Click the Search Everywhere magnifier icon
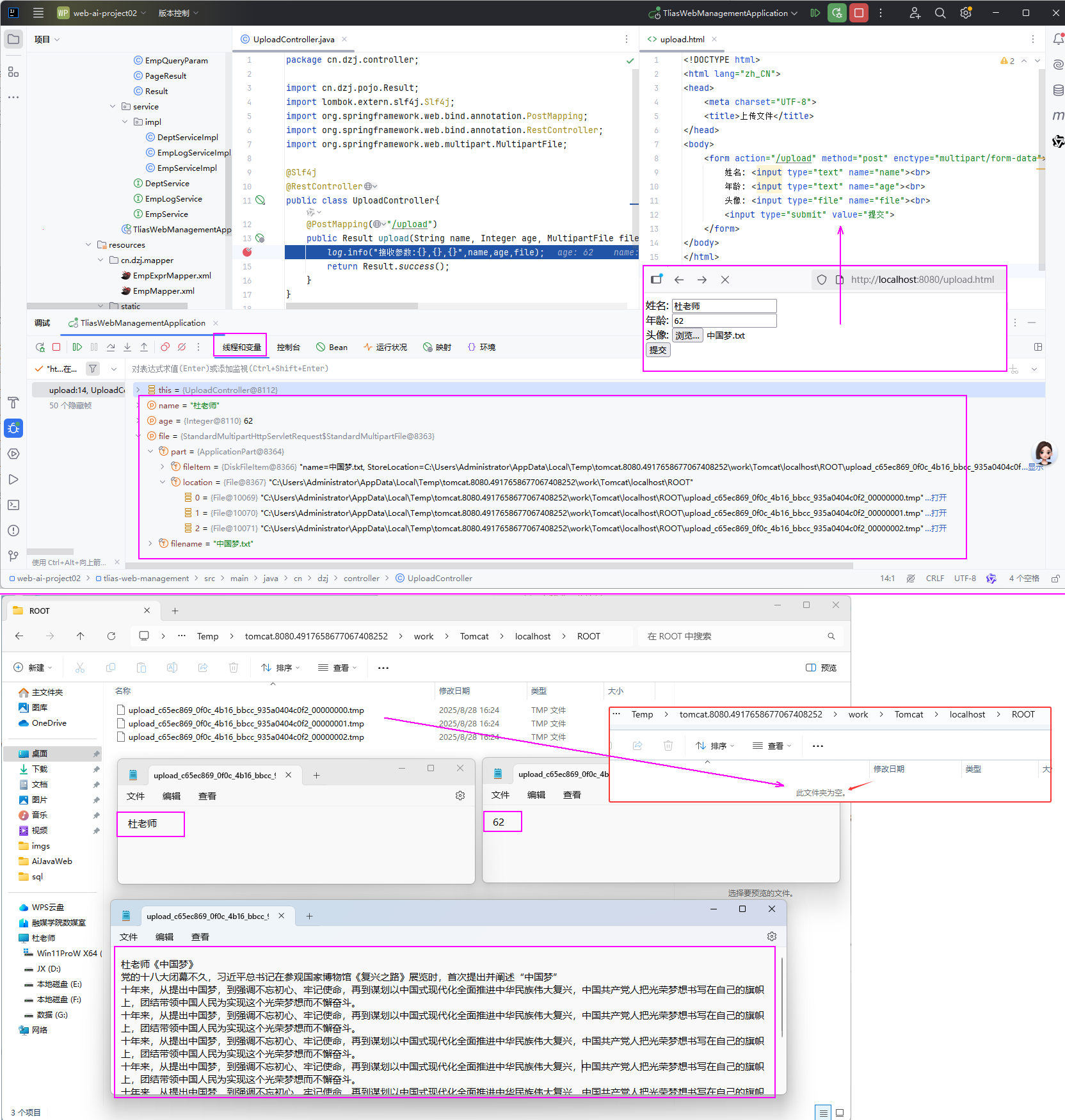 tap(940, 13)
